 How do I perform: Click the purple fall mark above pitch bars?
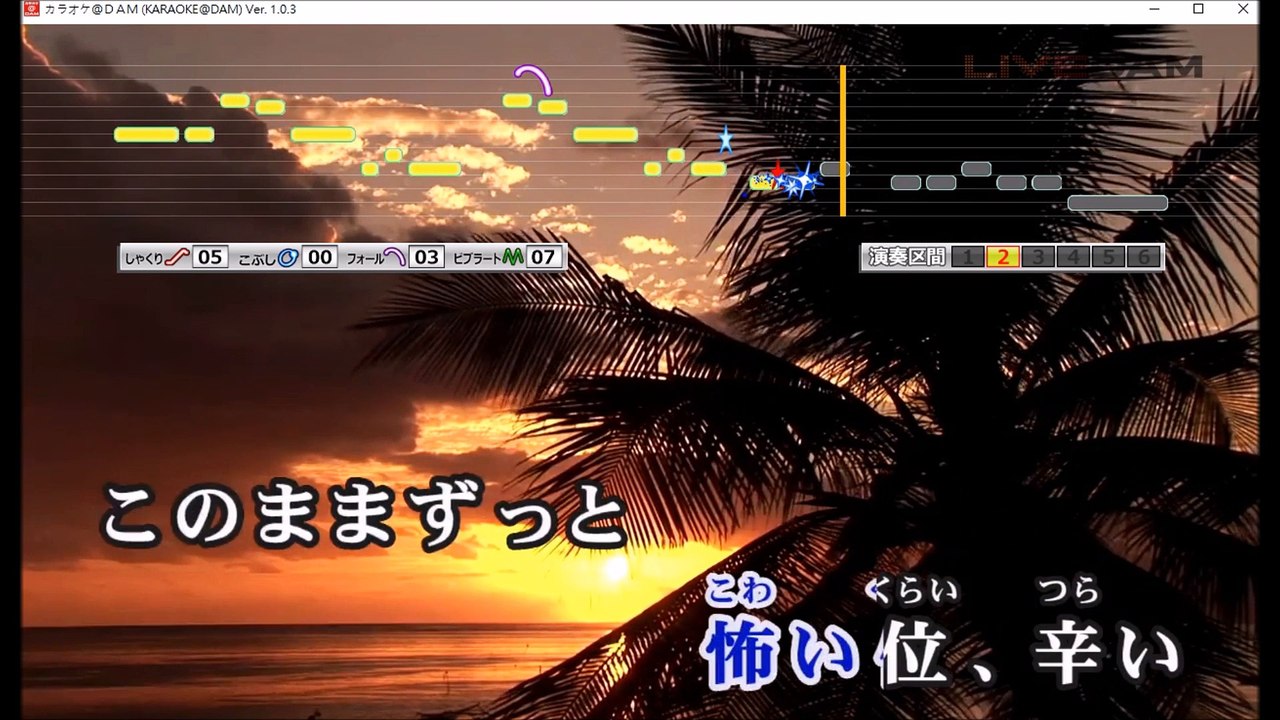533,79
